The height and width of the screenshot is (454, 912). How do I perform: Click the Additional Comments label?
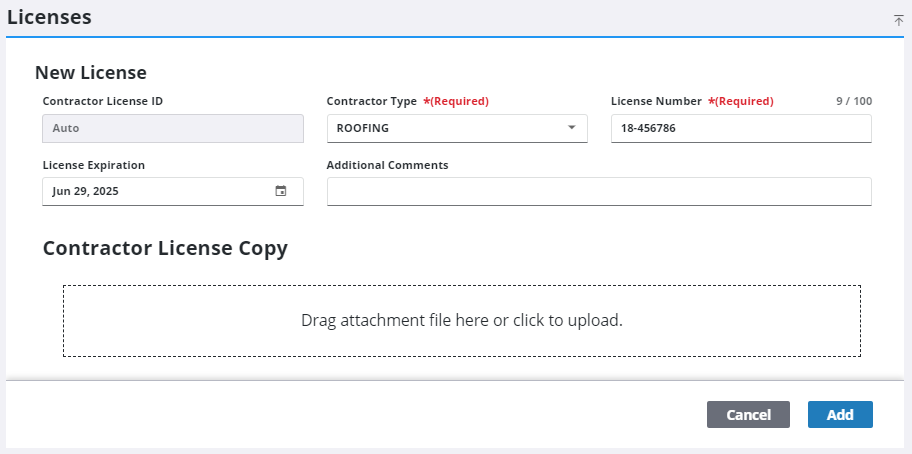387,165
